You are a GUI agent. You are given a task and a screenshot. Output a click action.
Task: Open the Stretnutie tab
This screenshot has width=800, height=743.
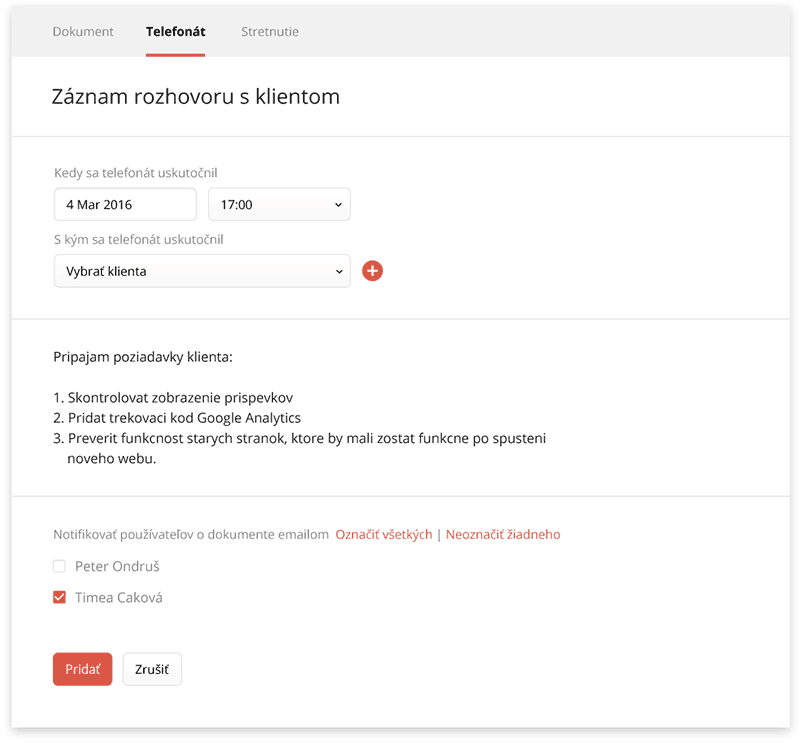[x=270, y=32]
